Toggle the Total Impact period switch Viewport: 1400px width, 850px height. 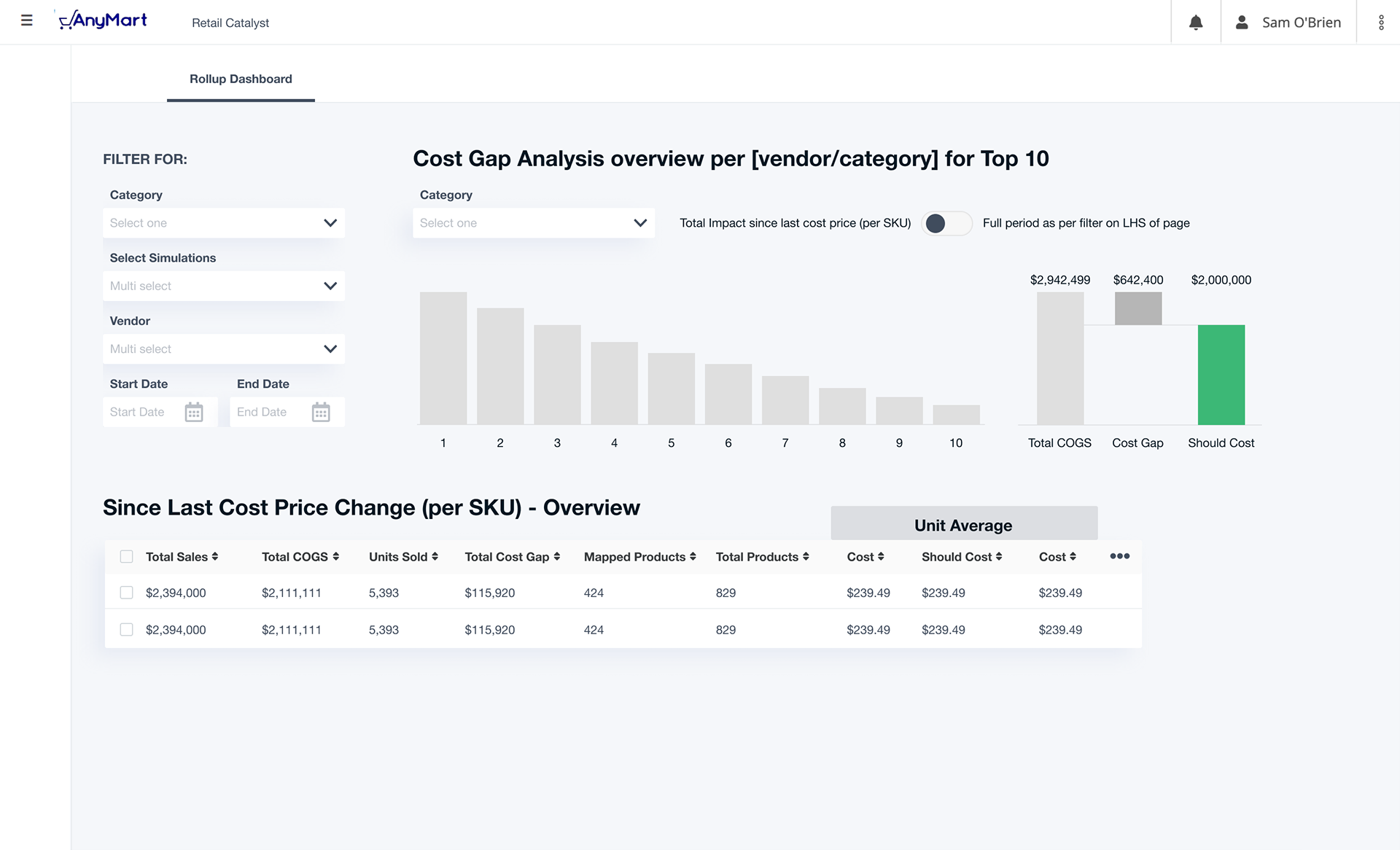946,223
